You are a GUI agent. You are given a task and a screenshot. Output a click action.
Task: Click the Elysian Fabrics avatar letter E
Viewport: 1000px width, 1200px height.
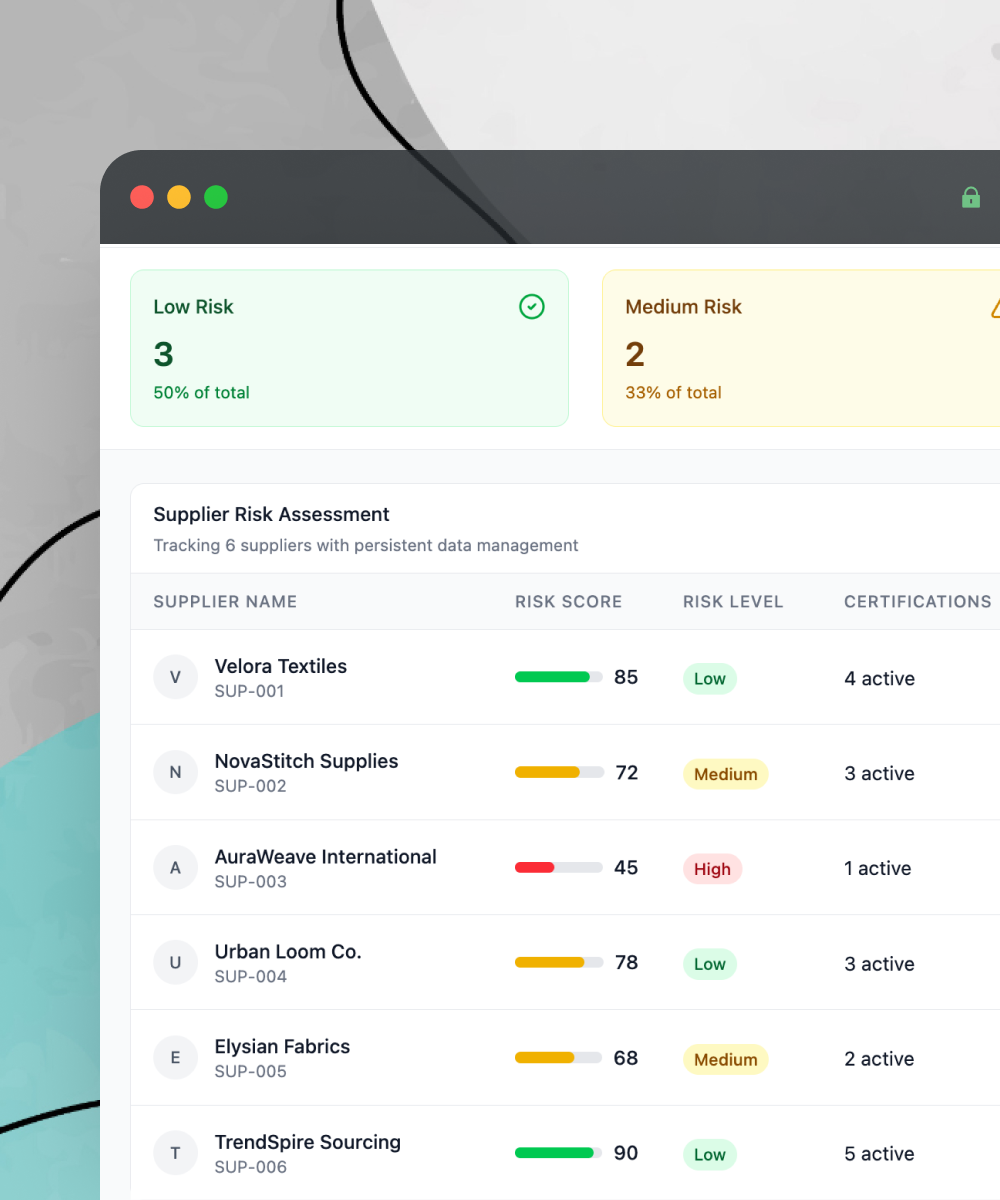(x=175, y=1058)
